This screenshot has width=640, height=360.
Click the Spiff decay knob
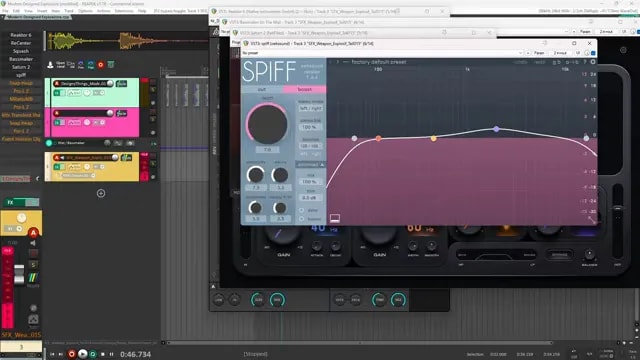click(x=280, y=175)
